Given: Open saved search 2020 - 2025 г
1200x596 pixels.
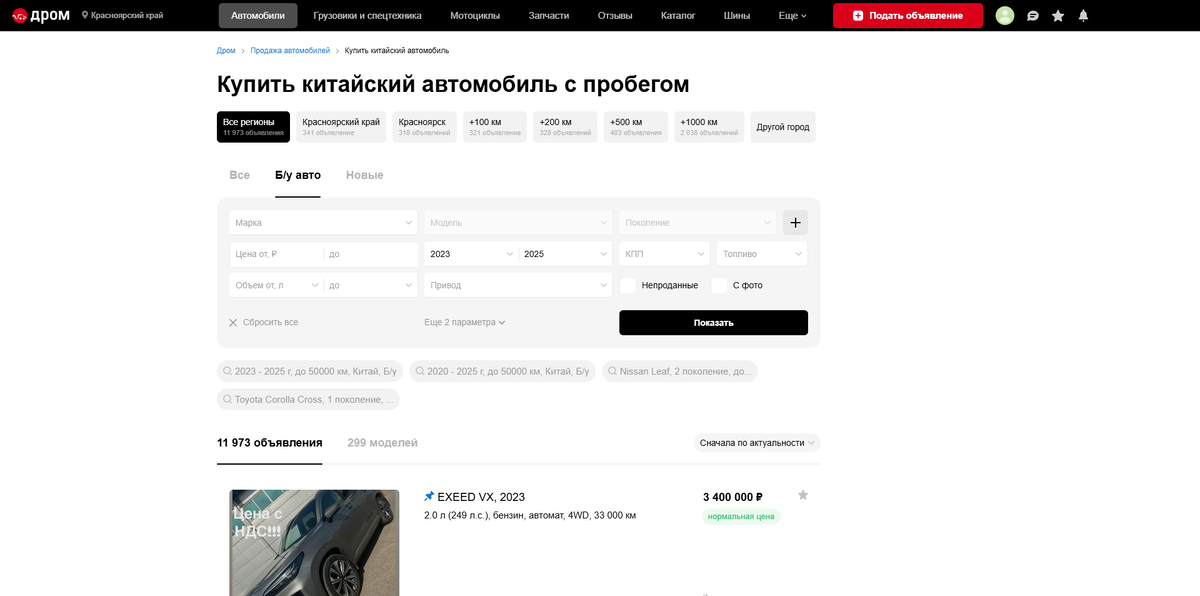Looking at the screenshot, I should click(x=502, y=371).
